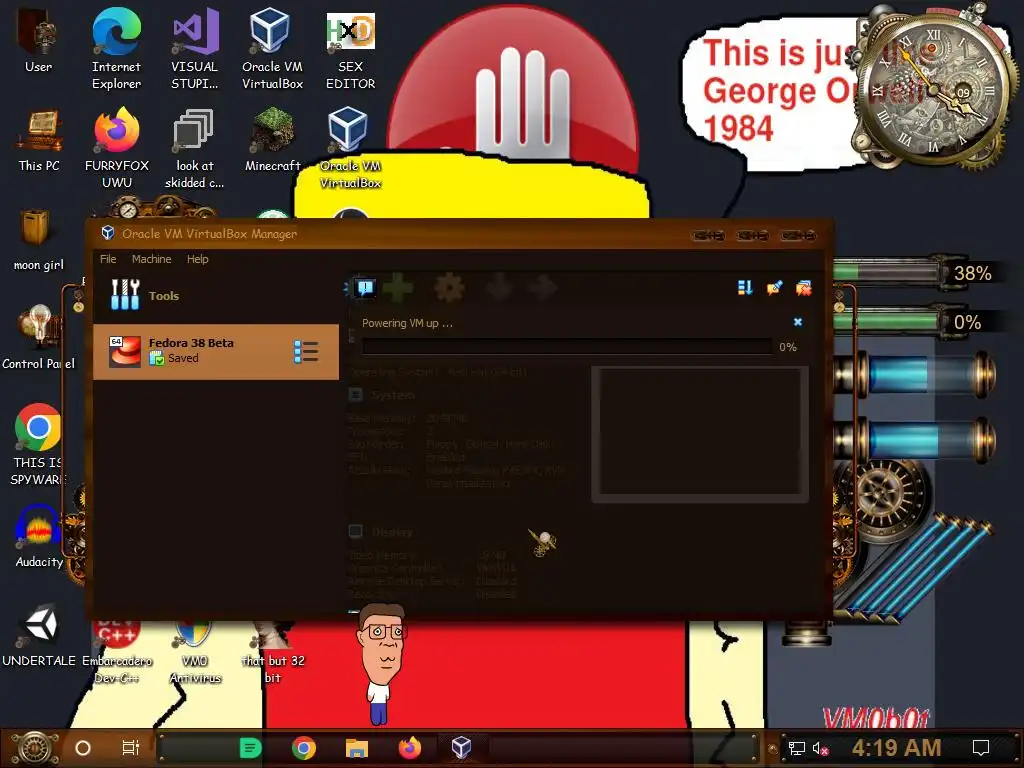Open the Action Center notification icon

(981, 748)
